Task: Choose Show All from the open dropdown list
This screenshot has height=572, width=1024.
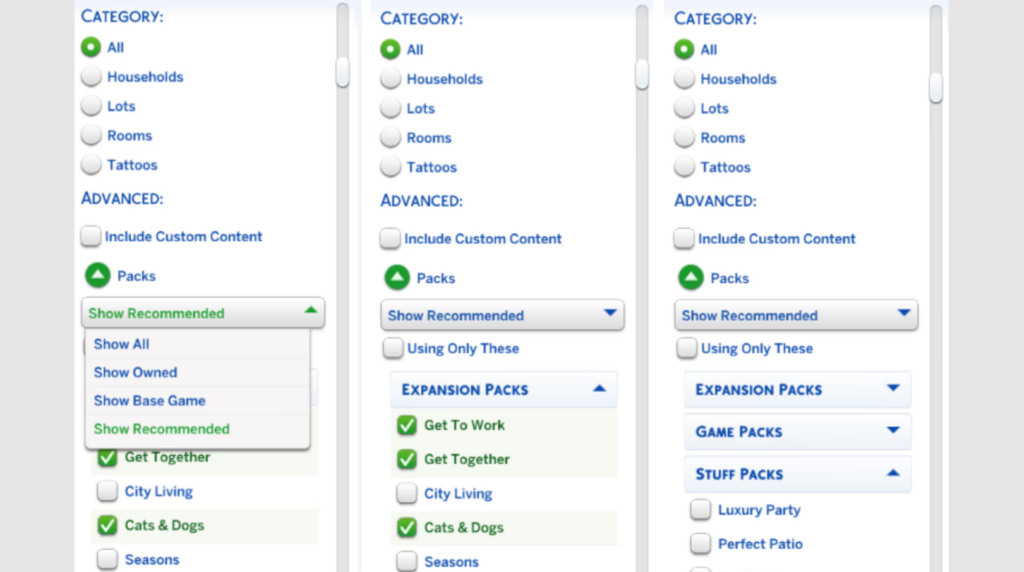Action: click(122, 344)
